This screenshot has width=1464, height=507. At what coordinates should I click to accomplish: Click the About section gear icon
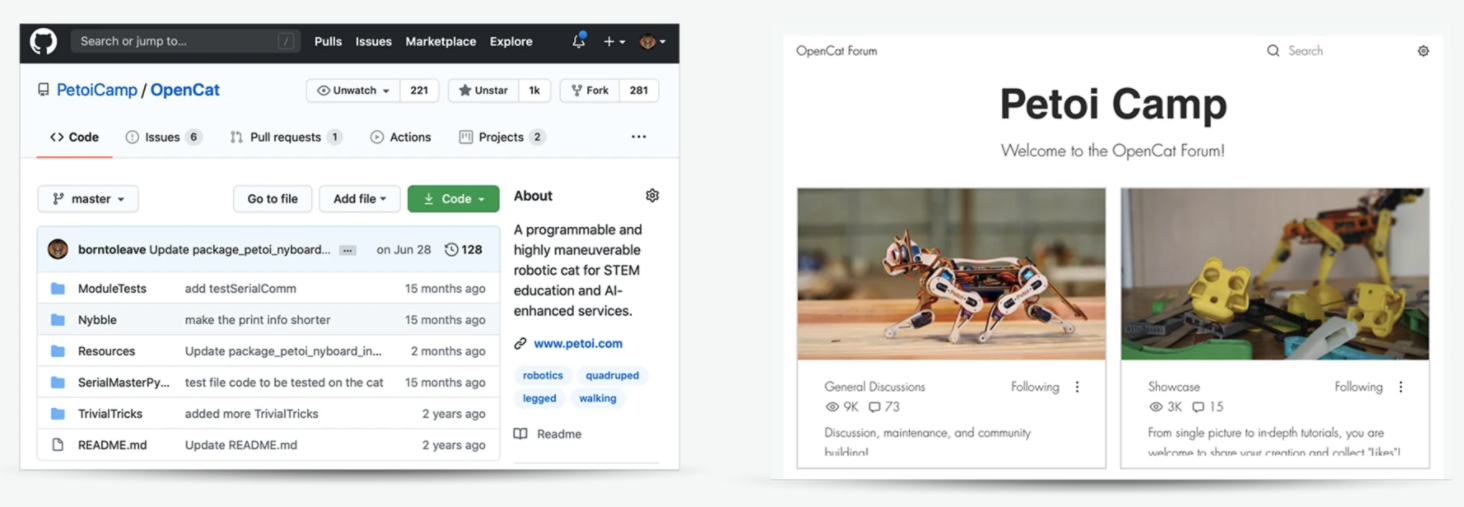tap(652, 196)
